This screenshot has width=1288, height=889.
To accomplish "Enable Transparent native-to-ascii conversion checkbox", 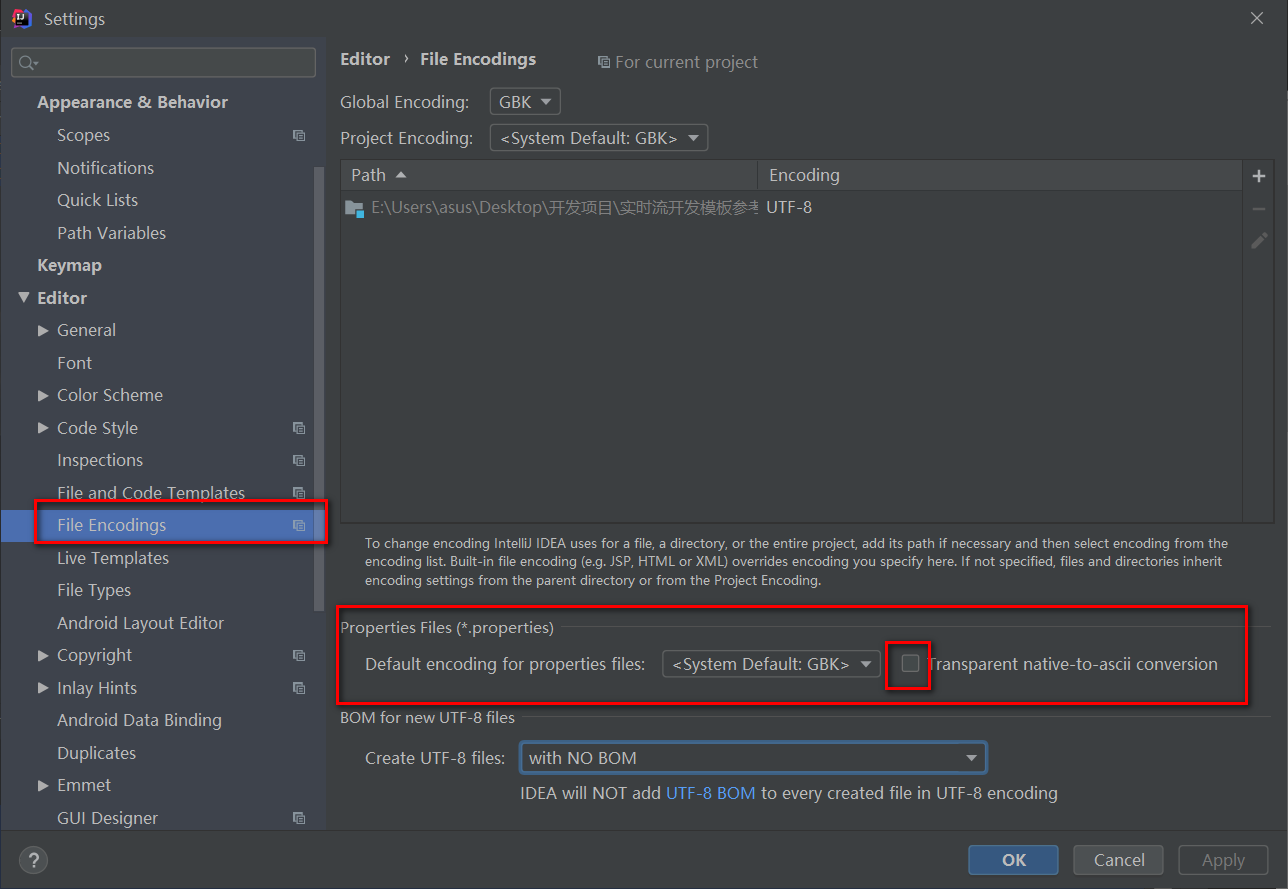I will coord(910,664).
